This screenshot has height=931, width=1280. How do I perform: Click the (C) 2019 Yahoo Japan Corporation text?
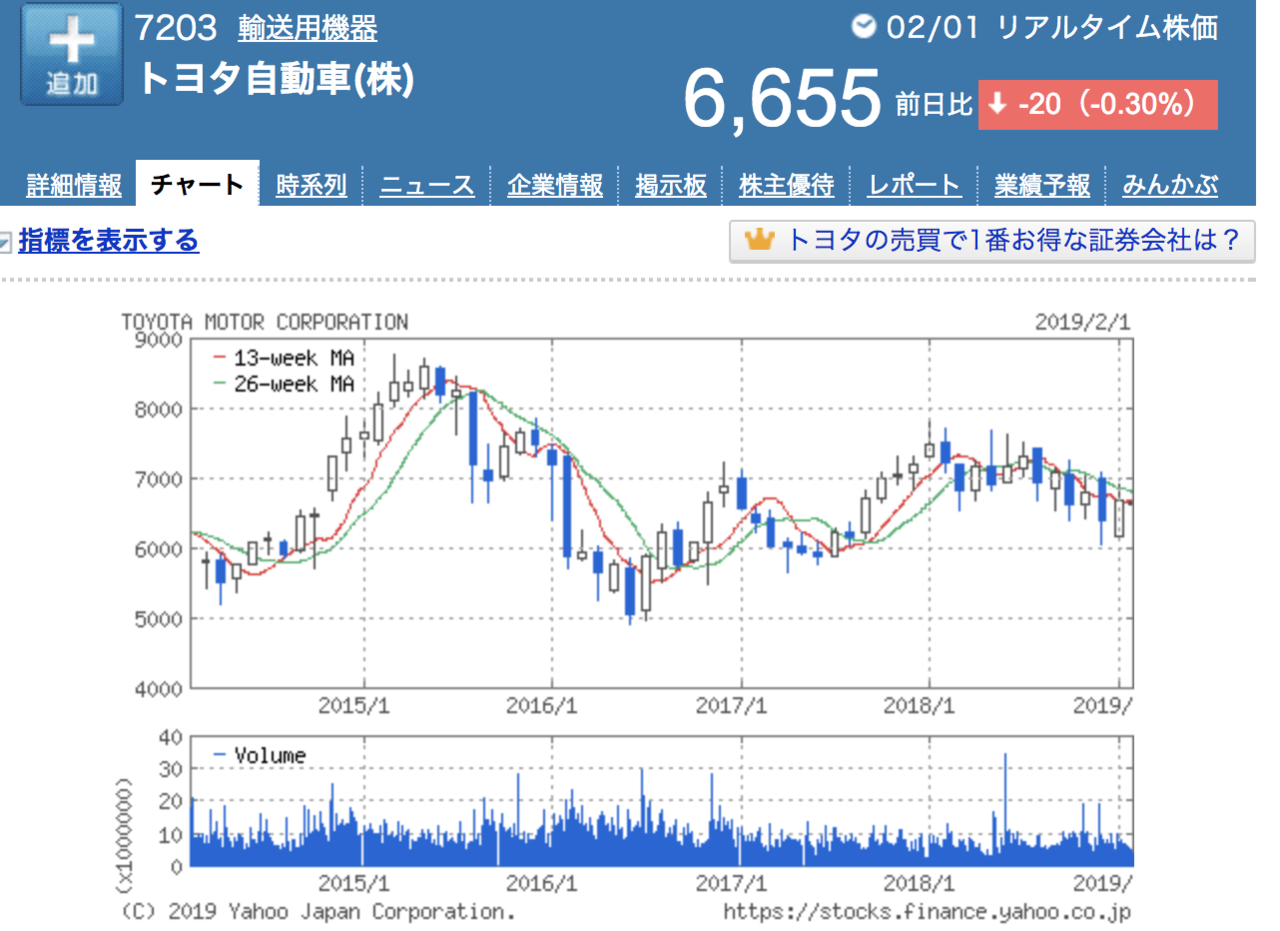tap(318, 911)
